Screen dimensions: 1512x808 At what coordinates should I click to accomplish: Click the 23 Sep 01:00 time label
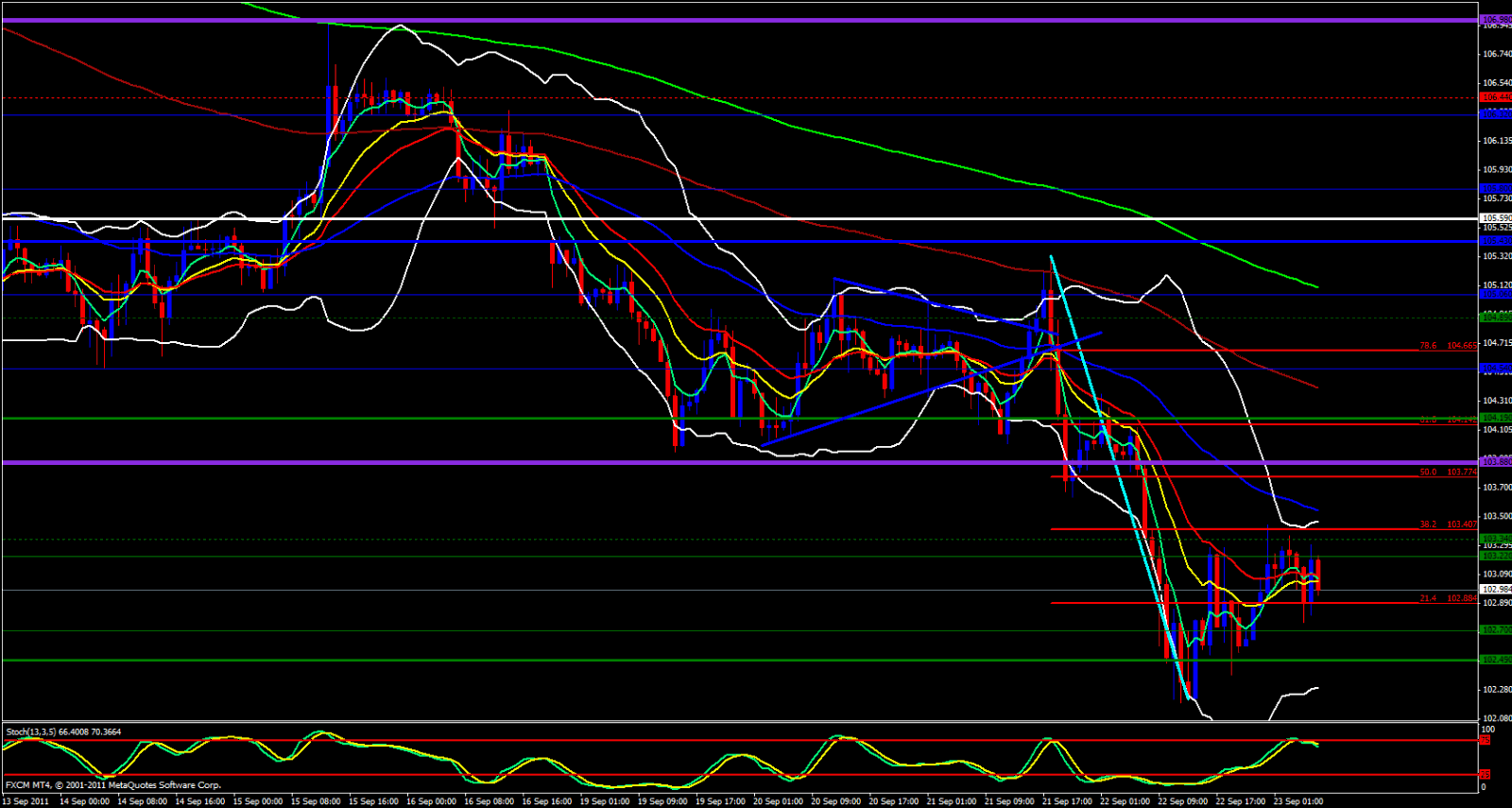pyautogui.click(x=1297, y=801)
